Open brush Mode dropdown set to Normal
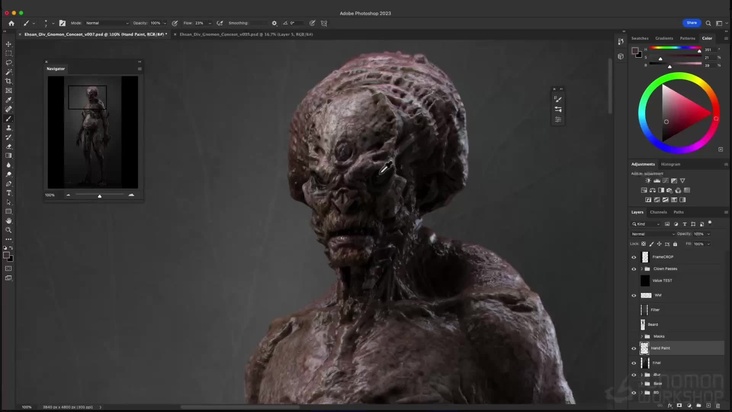This screenshot has height=412, width=732. coord(106,23)
